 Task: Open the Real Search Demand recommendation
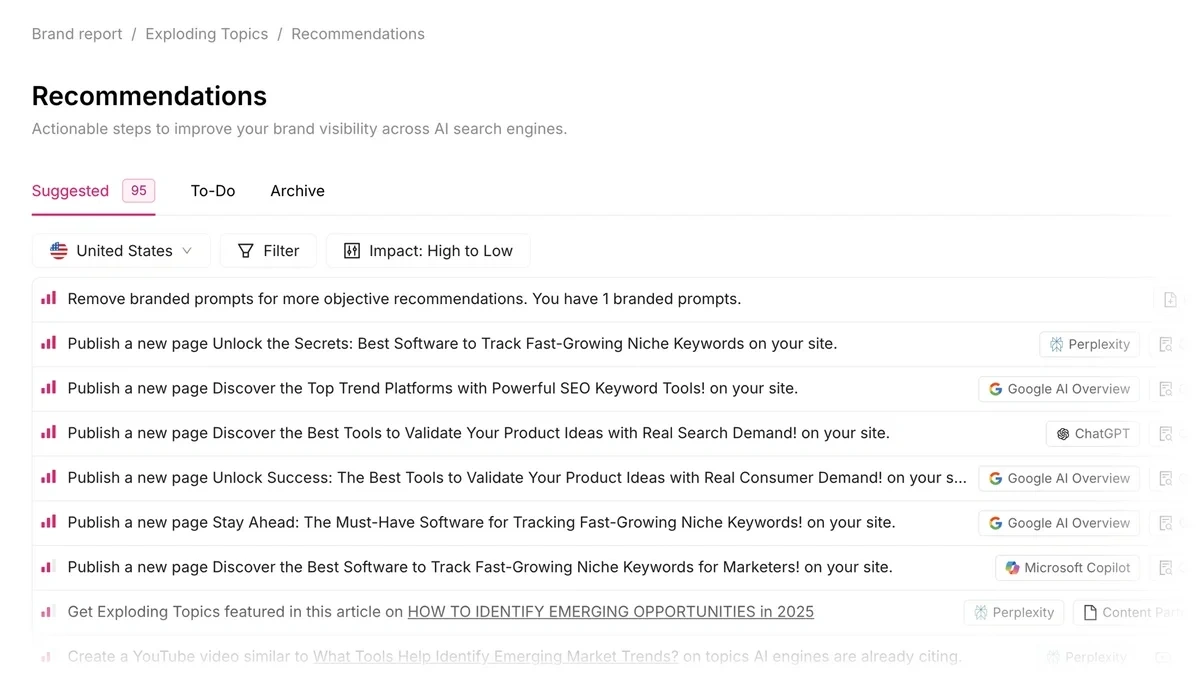pos(478,433)
